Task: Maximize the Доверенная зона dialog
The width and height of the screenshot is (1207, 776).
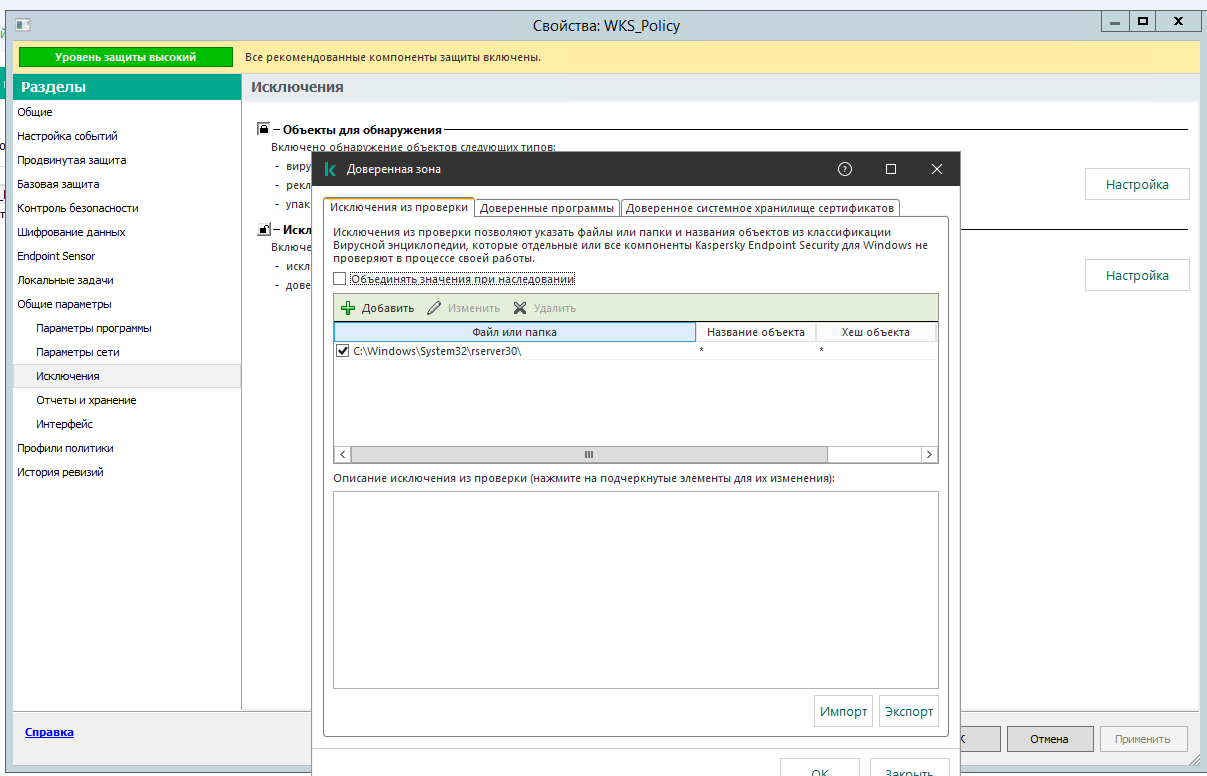Action: [x=891, y=169]
